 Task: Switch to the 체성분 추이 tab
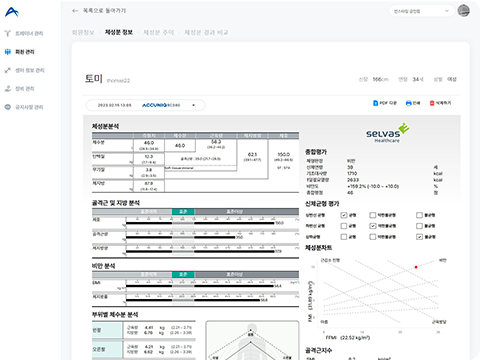coord(158,32)
